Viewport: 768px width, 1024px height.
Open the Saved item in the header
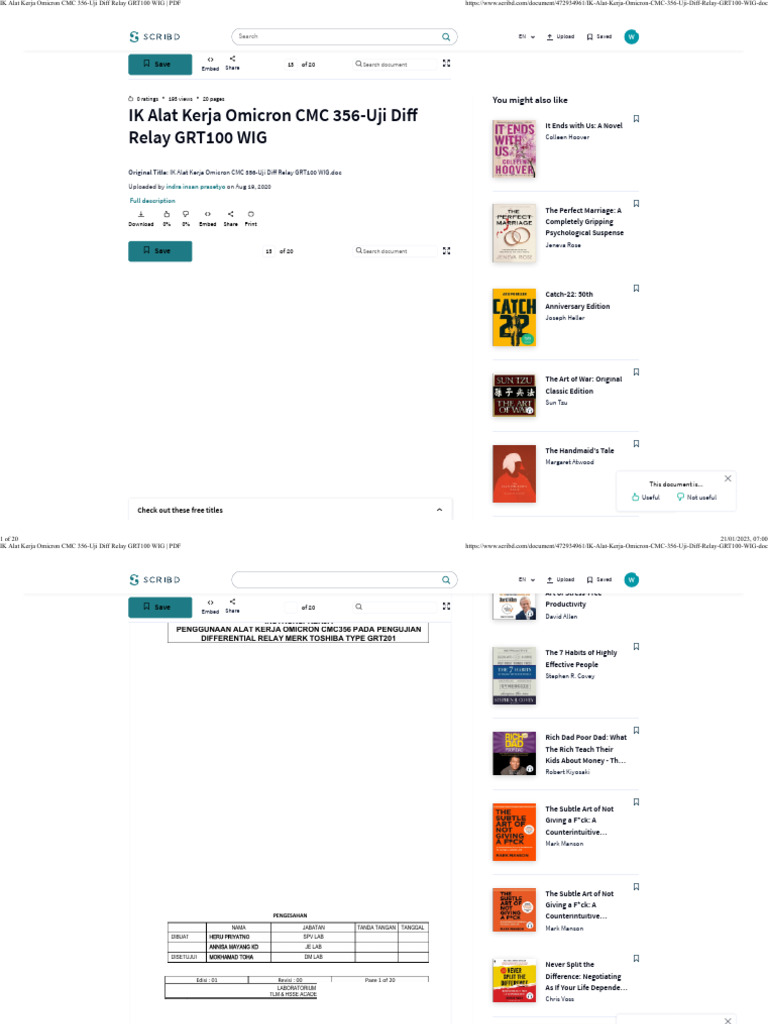click(600, 37)
